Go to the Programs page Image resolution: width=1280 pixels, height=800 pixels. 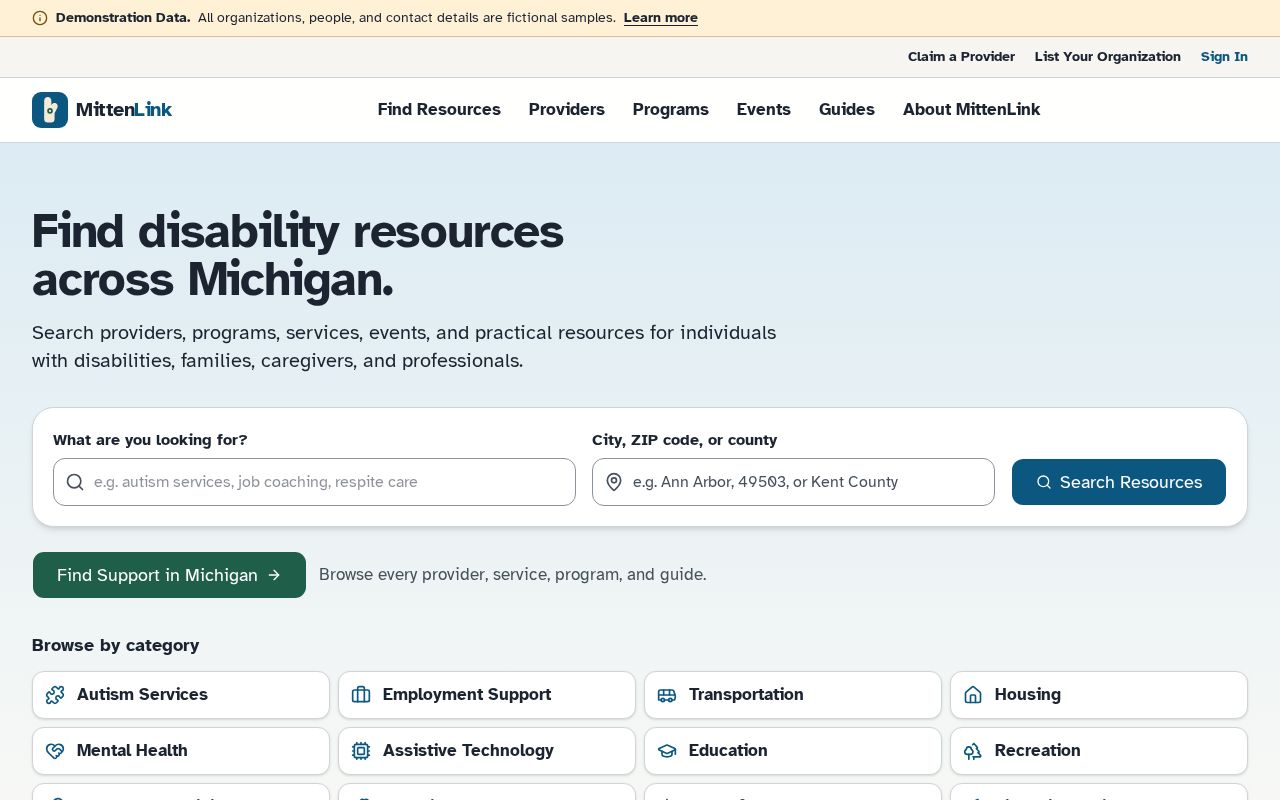point(671,110)
